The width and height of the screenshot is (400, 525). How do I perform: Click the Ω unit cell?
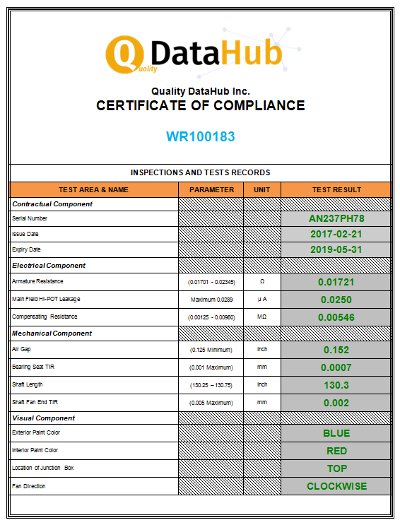[262, 282]
